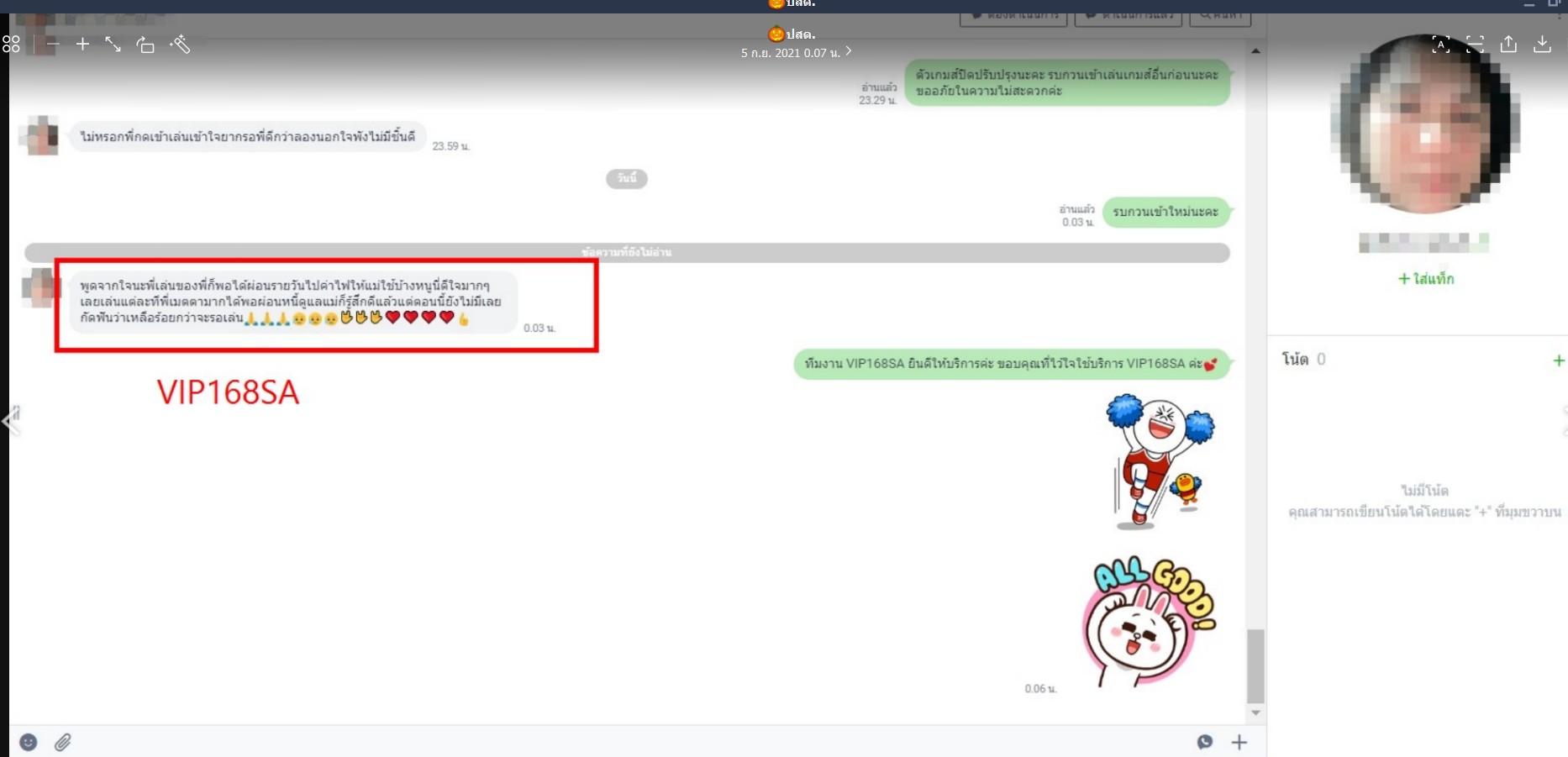Screen dimensions: 1568x757
Task: Add a new note with plus button
Action: 1558,360
